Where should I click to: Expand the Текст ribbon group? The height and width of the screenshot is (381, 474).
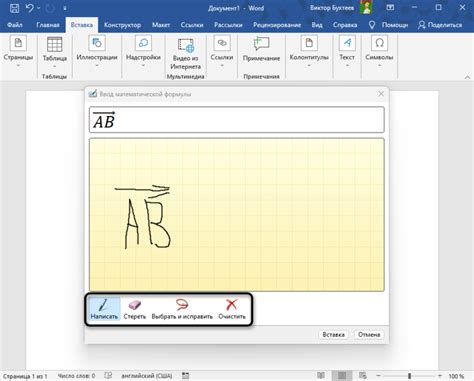[347, 52]
